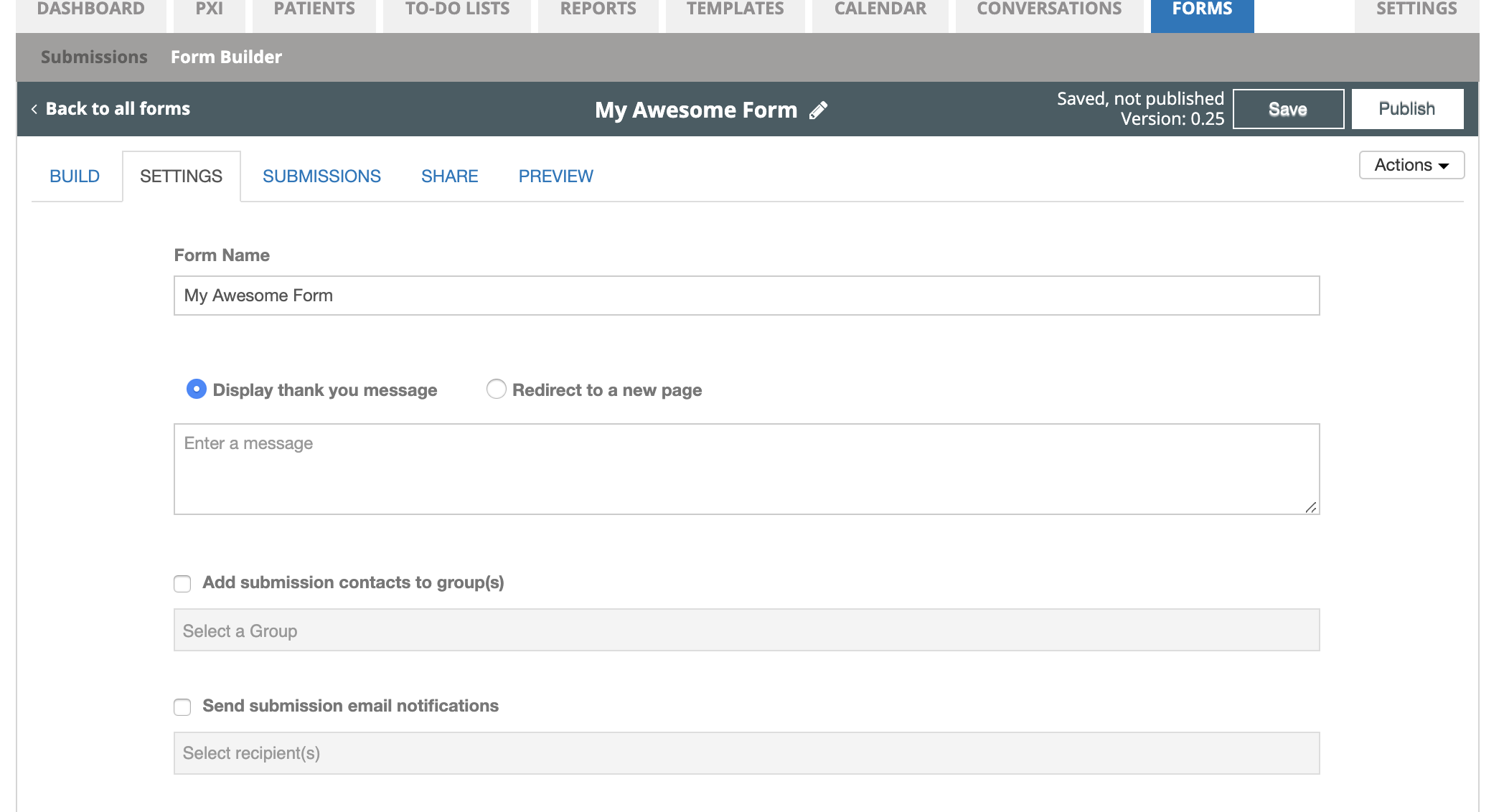Enable Add submission contacts to group(s) checkbox
1504x812 pixels.
click(182, 583)
